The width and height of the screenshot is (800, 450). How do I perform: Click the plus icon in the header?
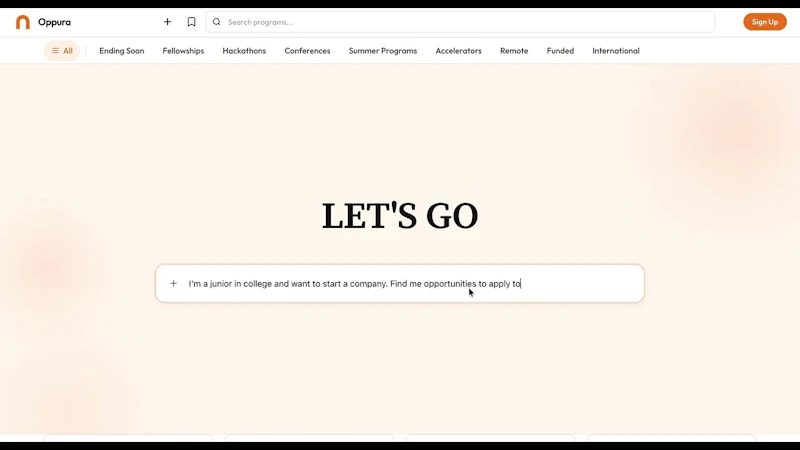click(167, 22)
